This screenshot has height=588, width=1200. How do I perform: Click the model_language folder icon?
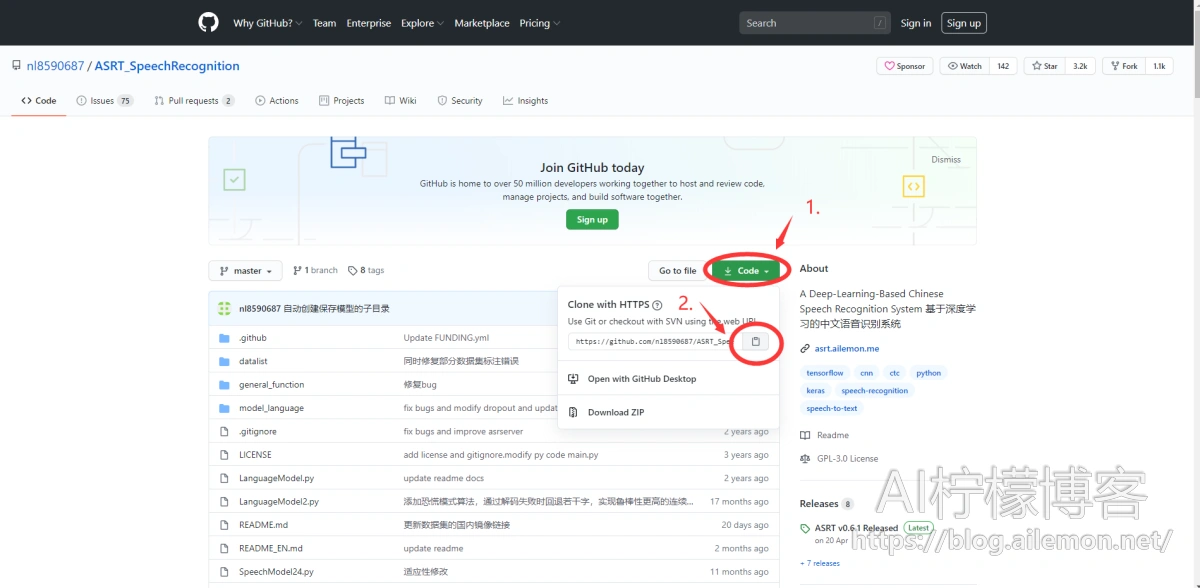click(x=225, y=408)
